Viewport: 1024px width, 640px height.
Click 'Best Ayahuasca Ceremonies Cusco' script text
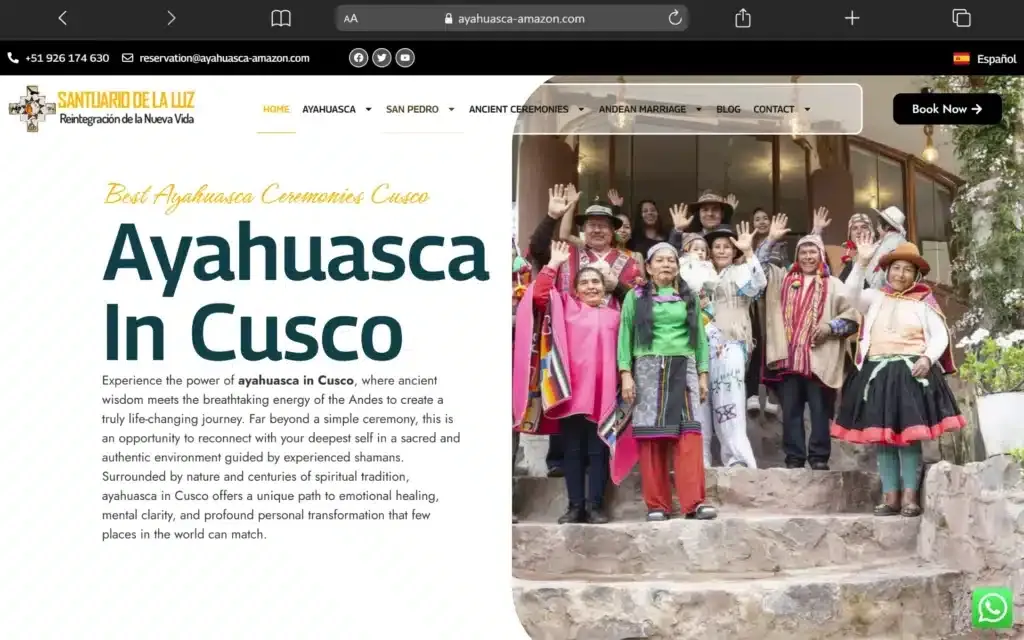[x=266, y=195]
